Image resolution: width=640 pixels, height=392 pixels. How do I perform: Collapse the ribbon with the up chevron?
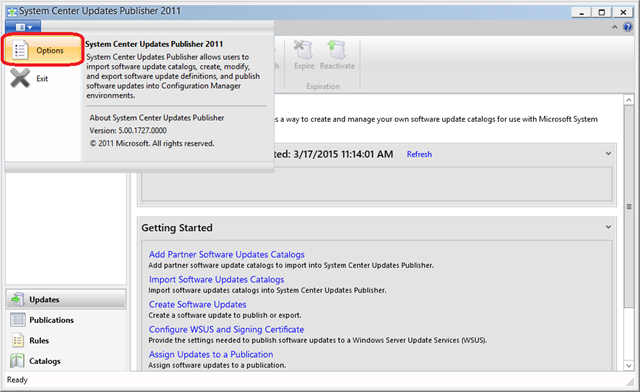(x=615, y=27)
